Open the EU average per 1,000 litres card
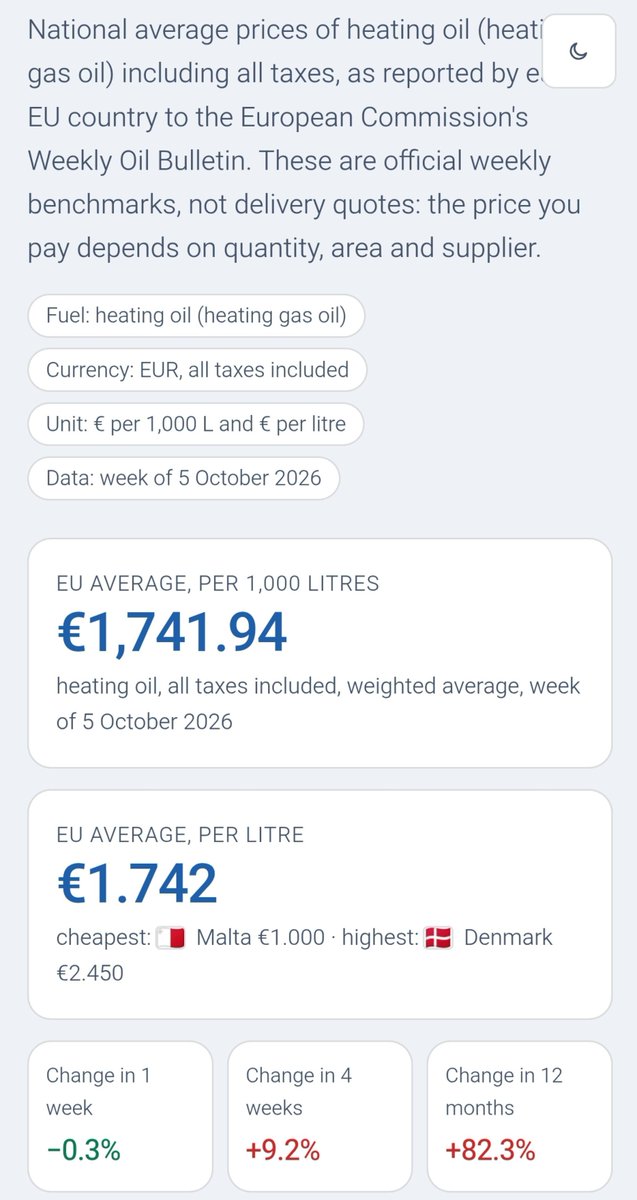Image resolution: width=637 pixels, height=1200 pixels. pyautogui.click(x=319, y=654)
